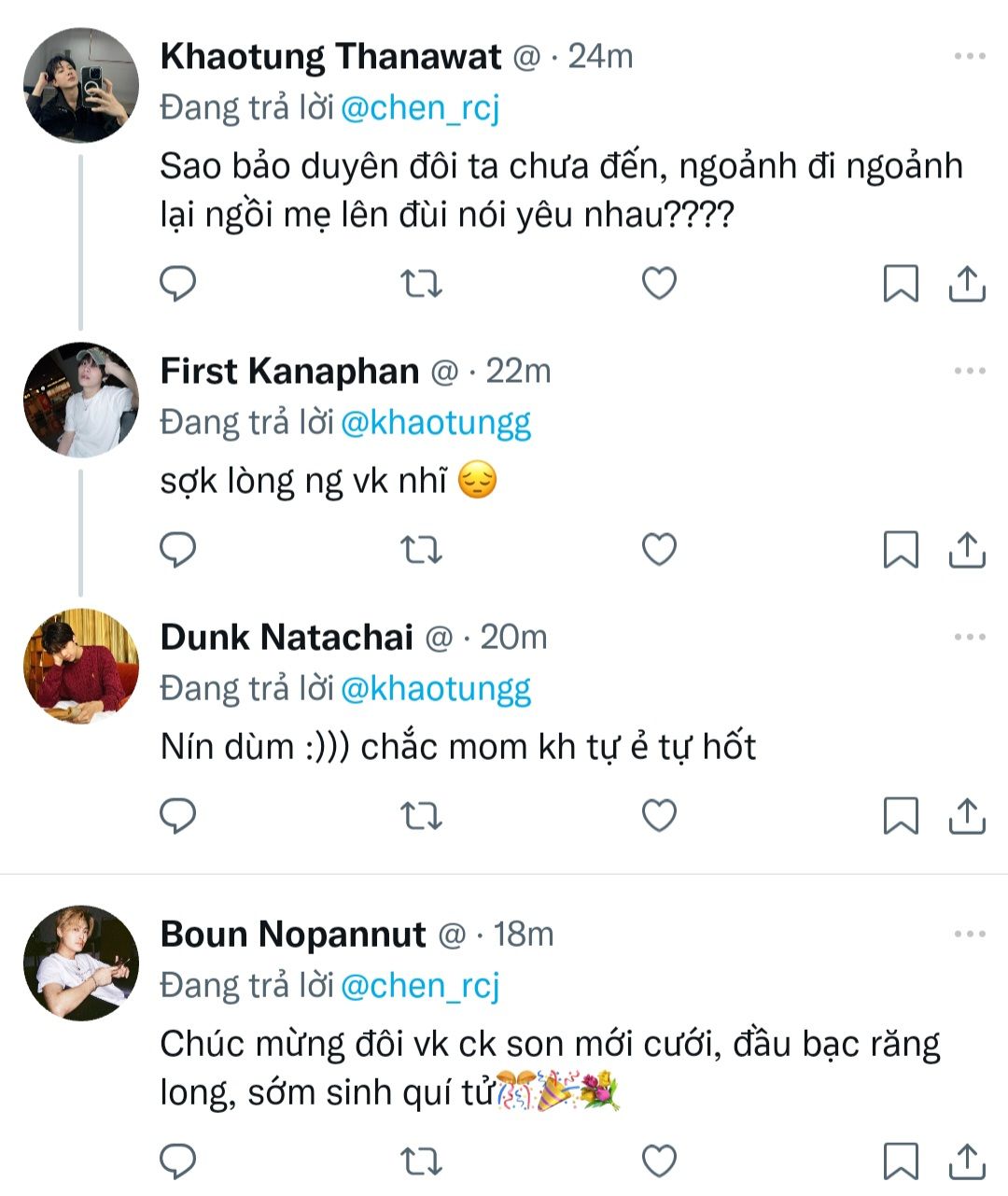Like First Kanaphan's tweet
1008x1196 pixels.
[659, 550]
